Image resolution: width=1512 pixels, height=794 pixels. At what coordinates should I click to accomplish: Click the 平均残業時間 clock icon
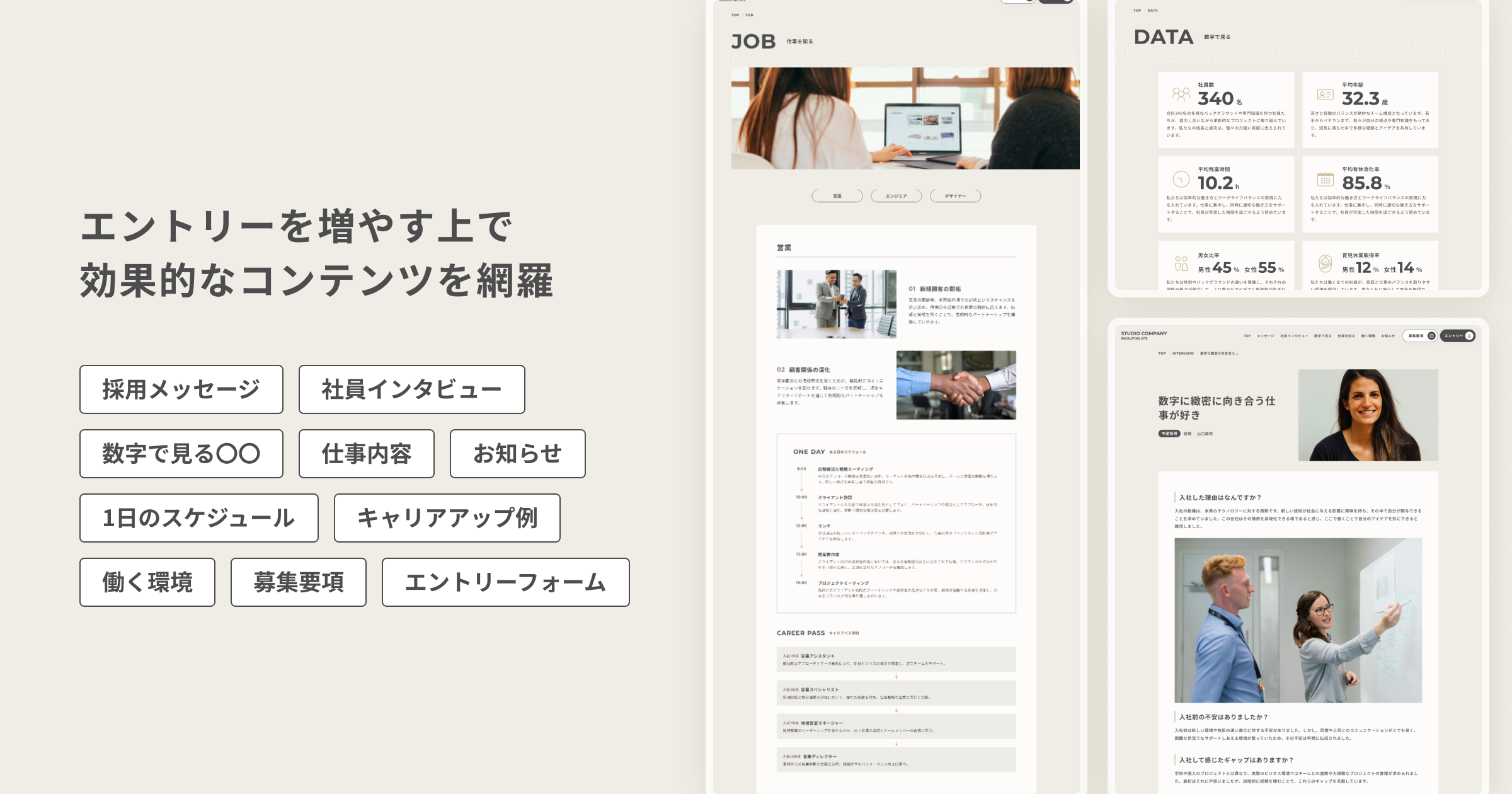tap(1181, 180)
